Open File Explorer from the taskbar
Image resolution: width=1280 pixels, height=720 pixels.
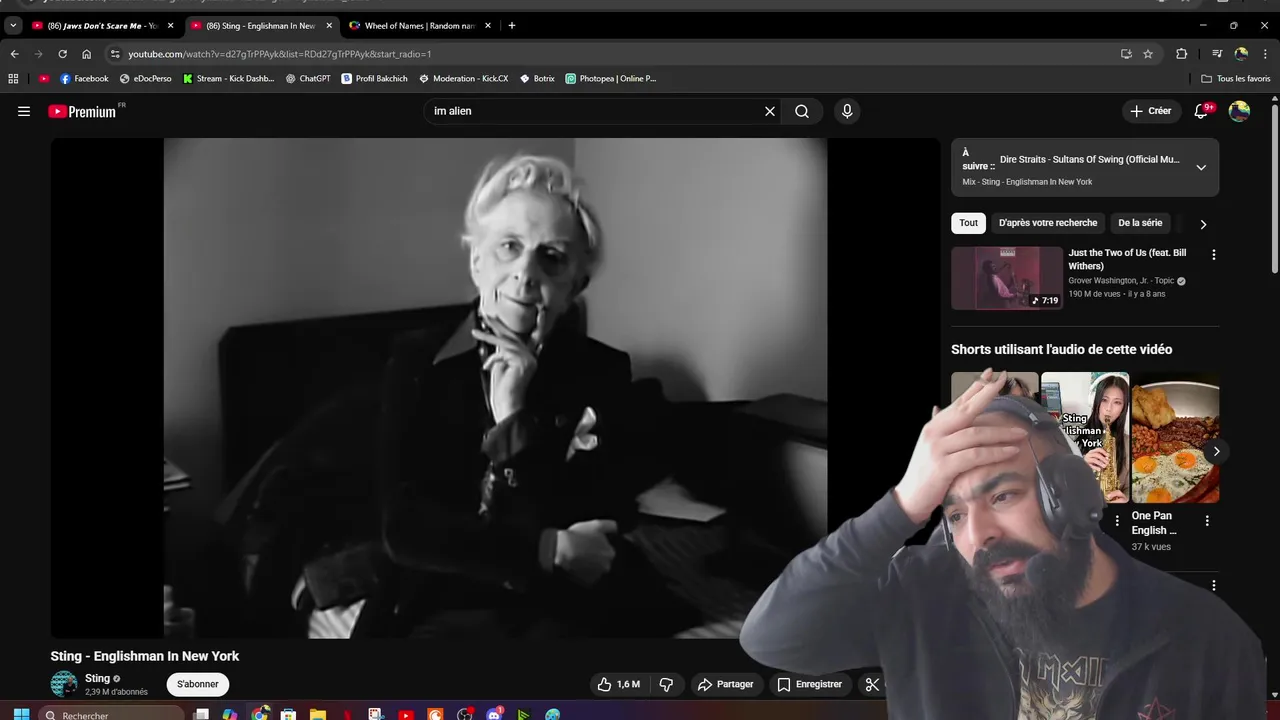click(x=318, y=715)
